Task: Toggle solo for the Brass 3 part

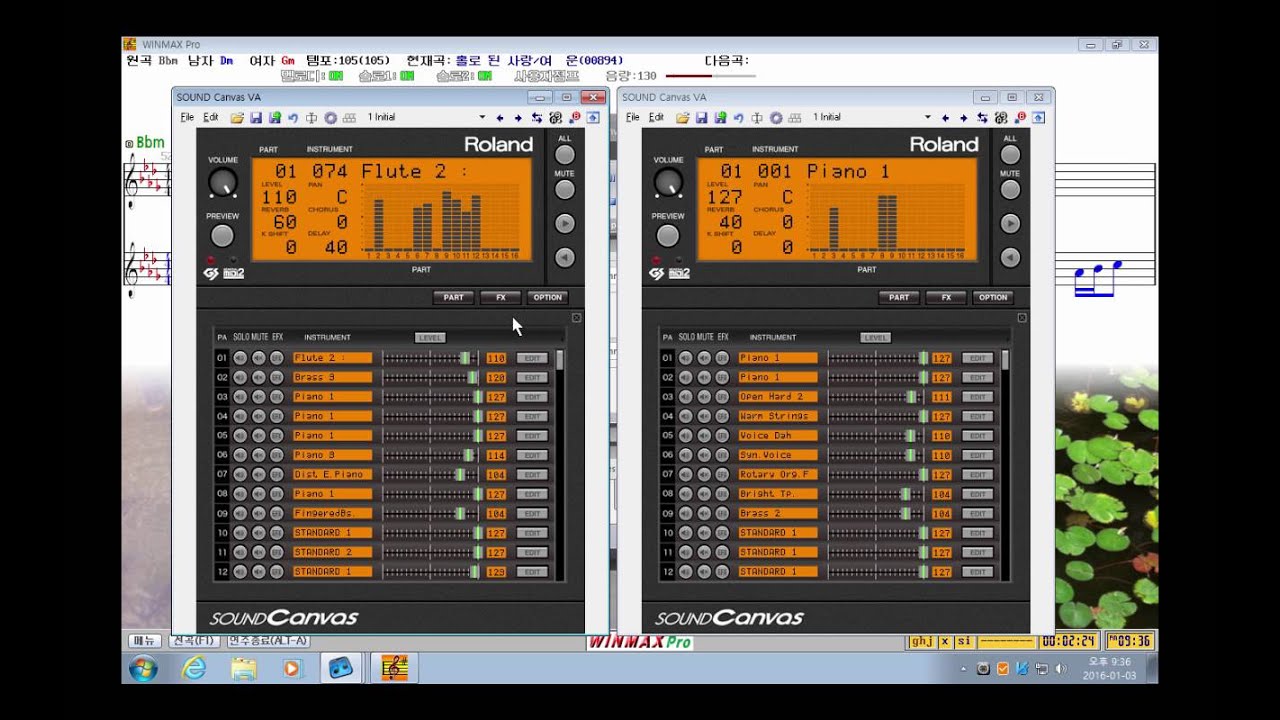Action: [x=240, y=377]
